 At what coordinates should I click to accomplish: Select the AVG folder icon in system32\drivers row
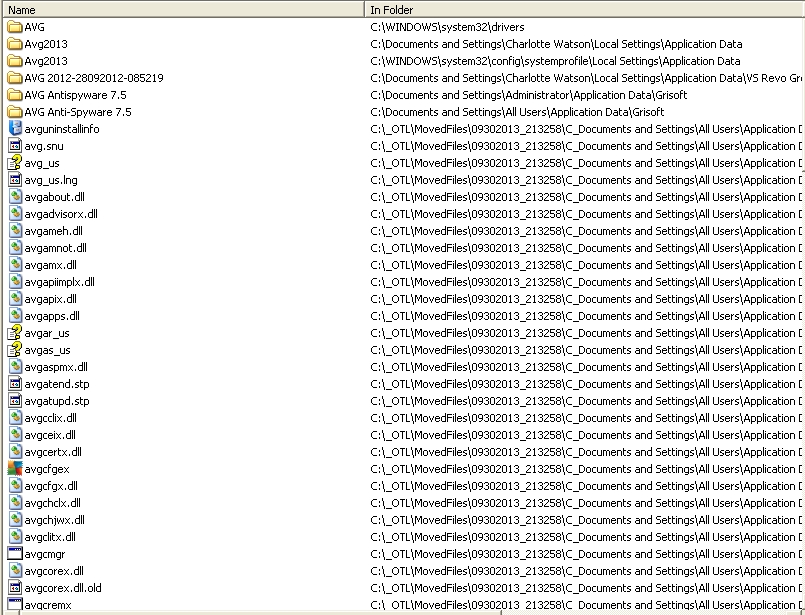(15, 27)
